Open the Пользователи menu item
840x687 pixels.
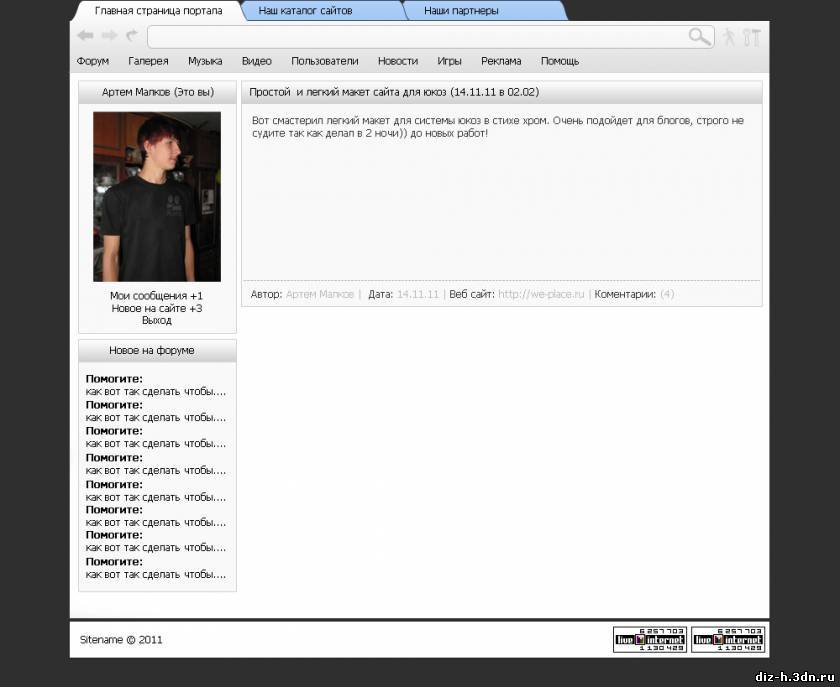click(324, 61)
